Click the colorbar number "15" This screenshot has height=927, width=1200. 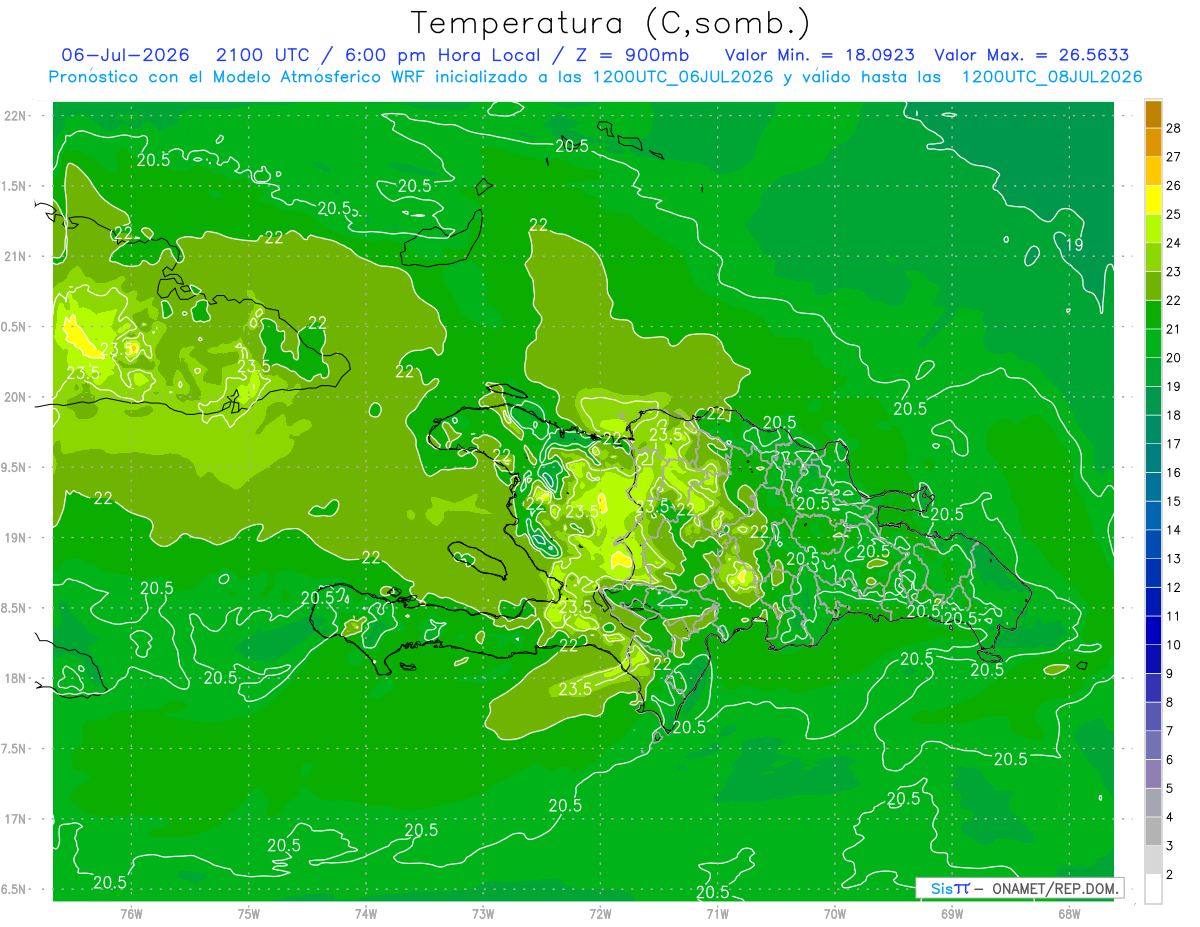(1174, 501)
